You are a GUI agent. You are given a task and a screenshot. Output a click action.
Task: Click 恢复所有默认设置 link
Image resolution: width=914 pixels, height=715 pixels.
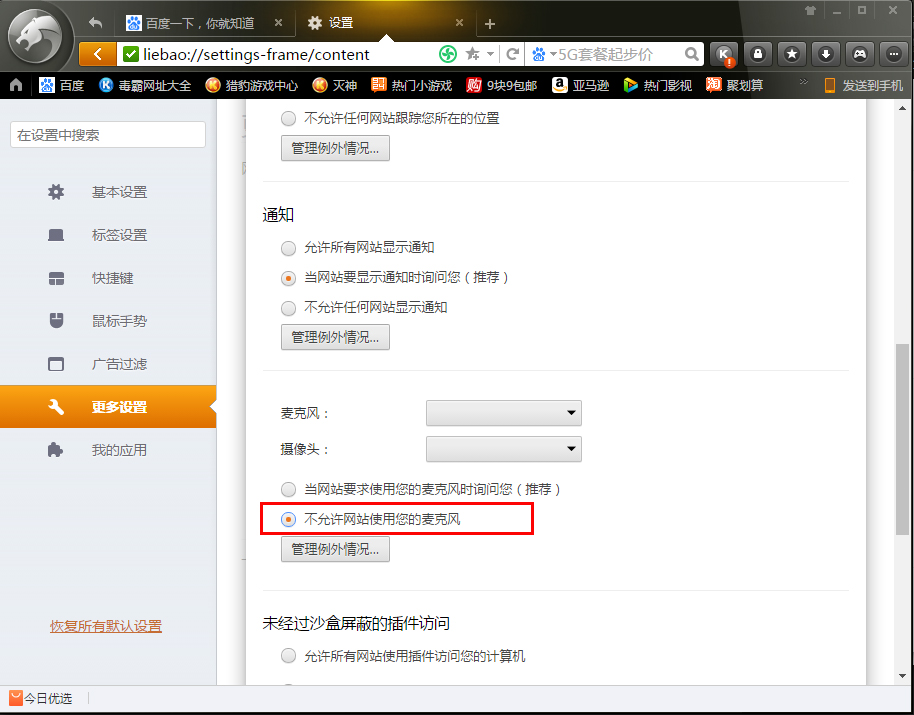(105, 625)
